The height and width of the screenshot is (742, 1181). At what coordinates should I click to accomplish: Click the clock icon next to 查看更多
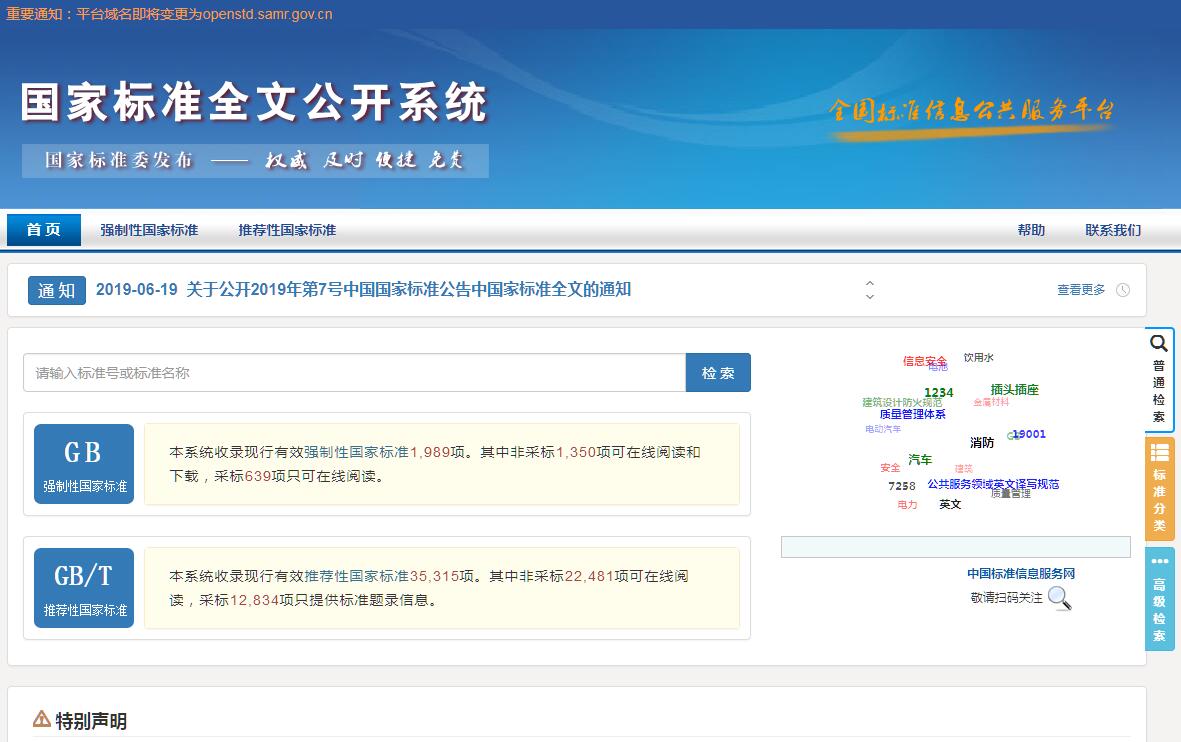(x=1123, y=290)
